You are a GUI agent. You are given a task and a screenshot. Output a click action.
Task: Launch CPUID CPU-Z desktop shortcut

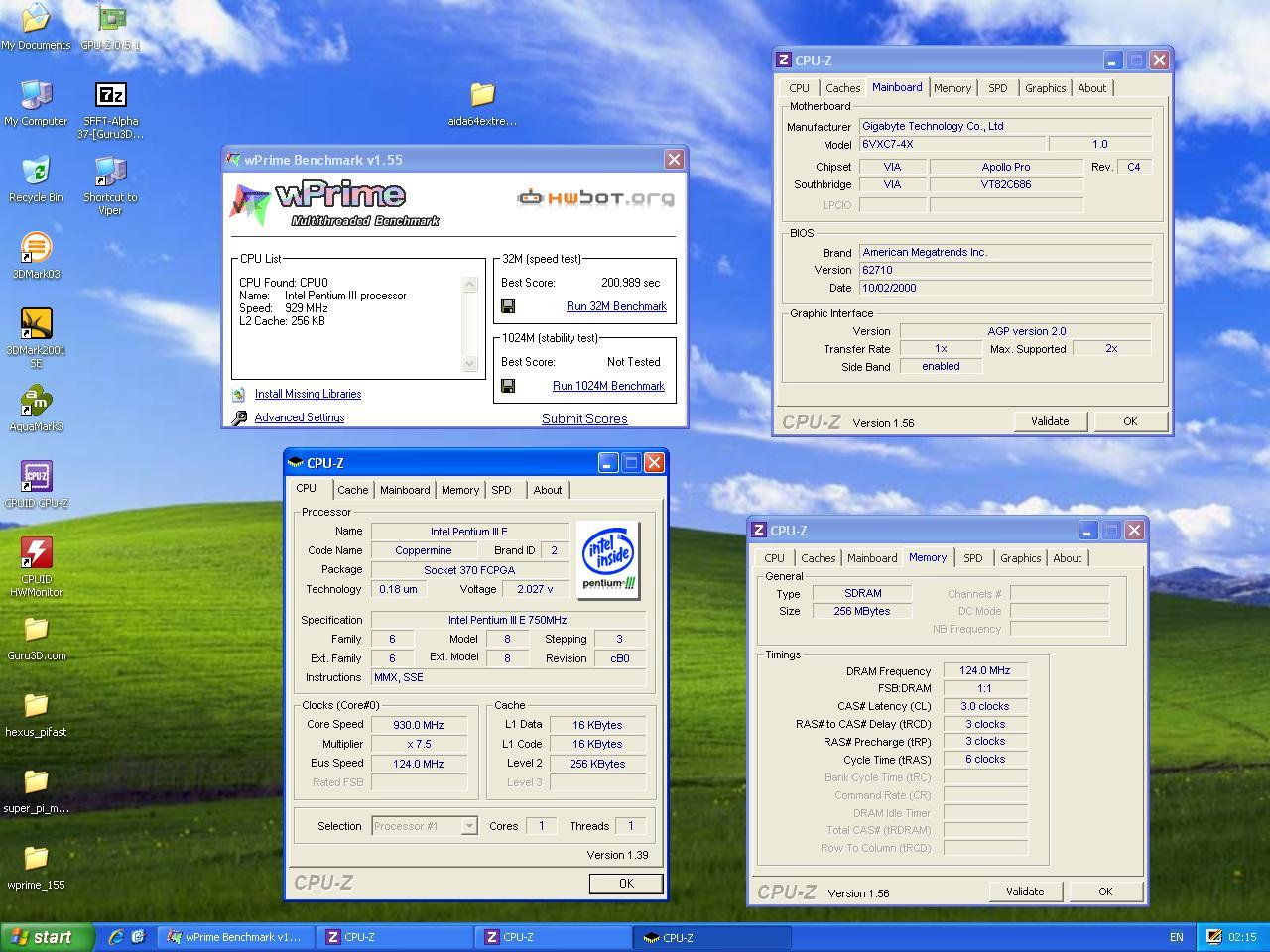coord(36,485)
